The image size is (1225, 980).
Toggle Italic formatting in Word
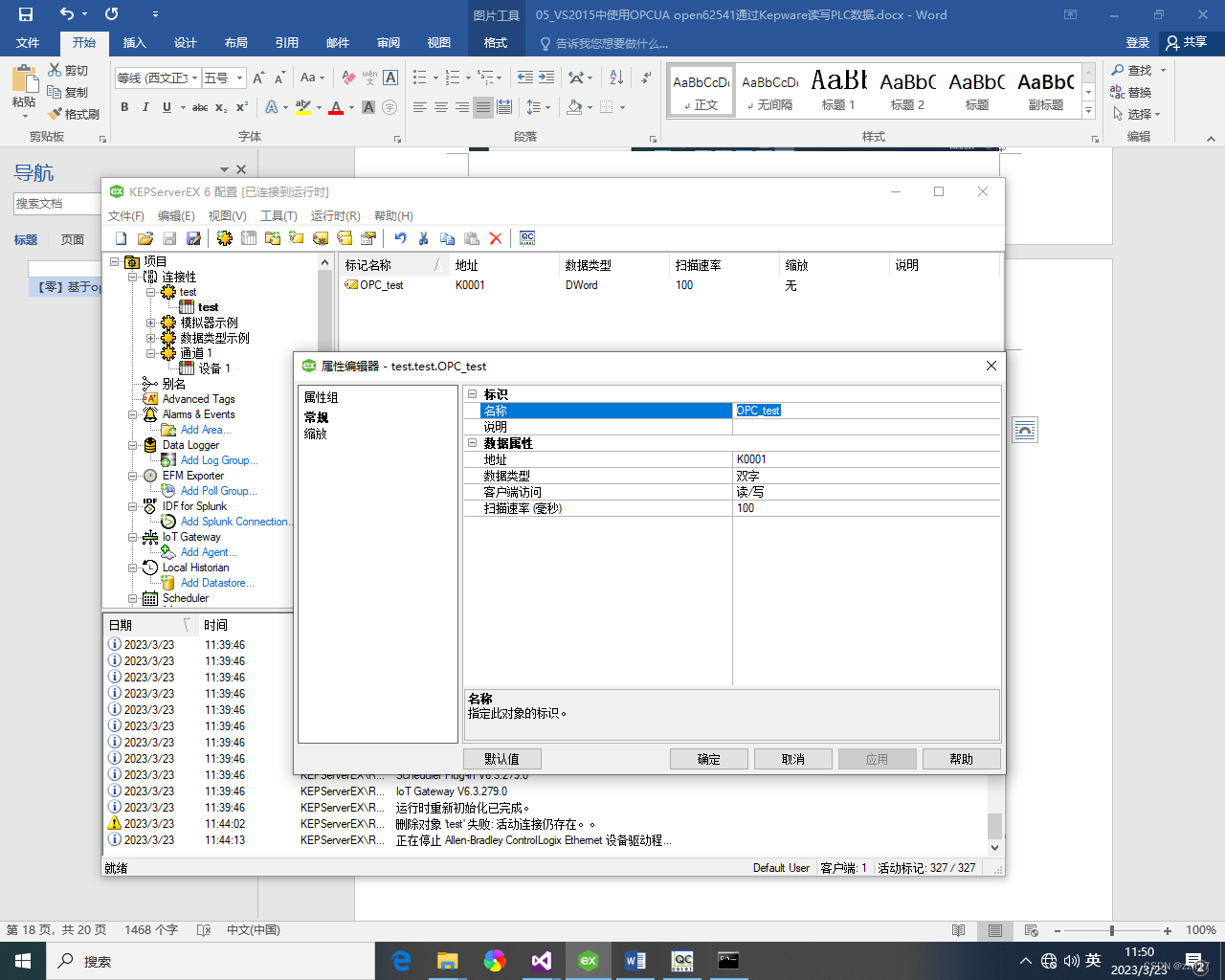pyautogui.click(x=145, y=107)
